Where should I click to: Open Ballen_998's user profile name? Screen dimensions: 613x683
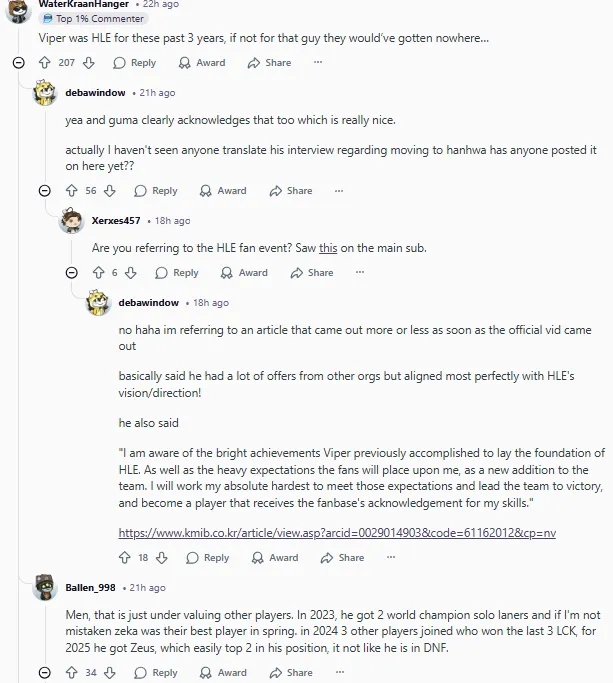pos(92,588)
